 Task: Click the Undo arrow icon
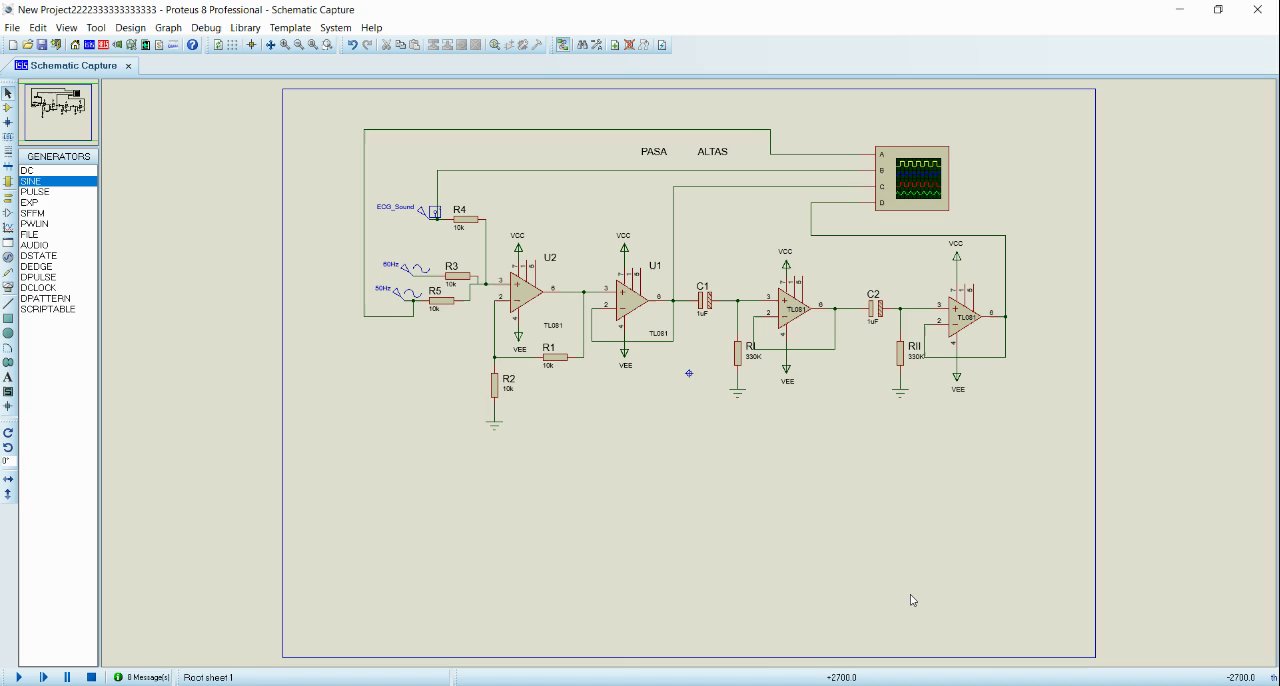pyautogui.click(x=352, y=45)
